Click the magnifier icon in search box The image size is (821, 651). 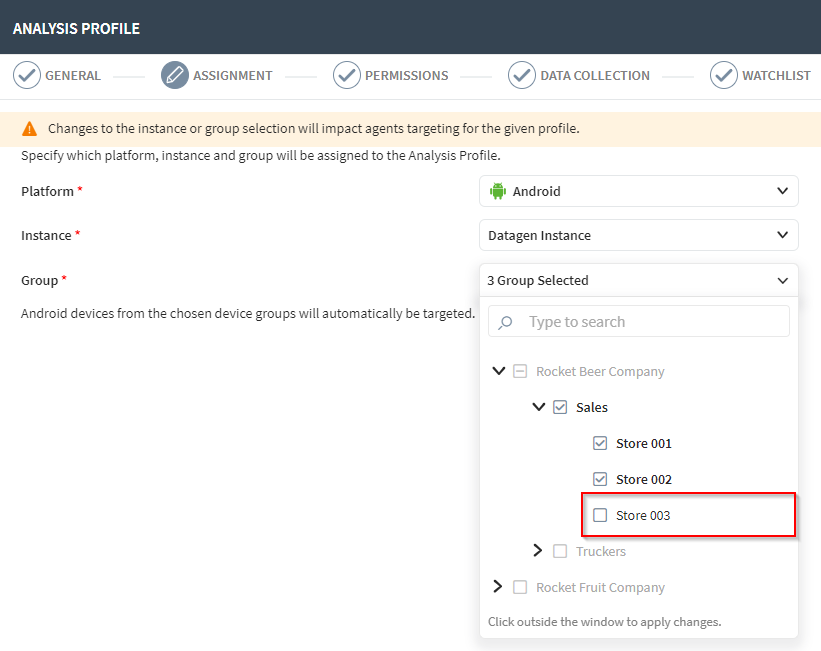pyautogui.click(x=506, y=322)
